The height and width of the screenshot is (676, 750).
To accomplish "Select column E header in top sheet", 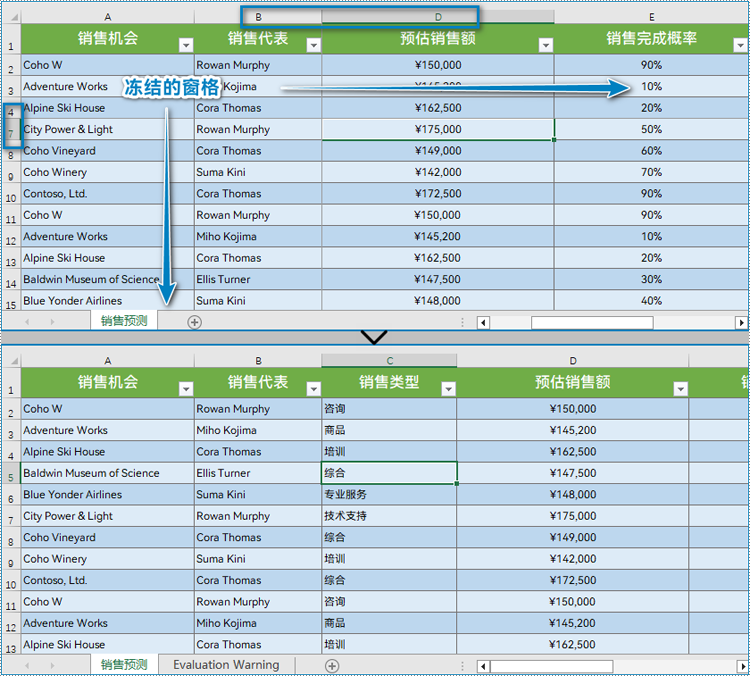I will (651, 17).
